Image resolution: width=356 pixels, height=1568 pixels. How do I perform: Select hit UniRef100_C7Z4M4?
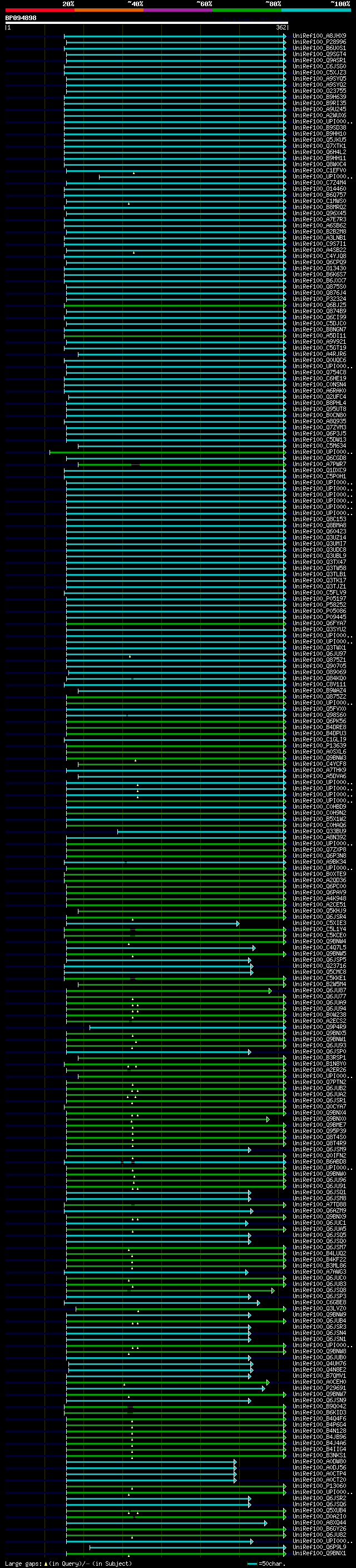(x=319, y=182)
